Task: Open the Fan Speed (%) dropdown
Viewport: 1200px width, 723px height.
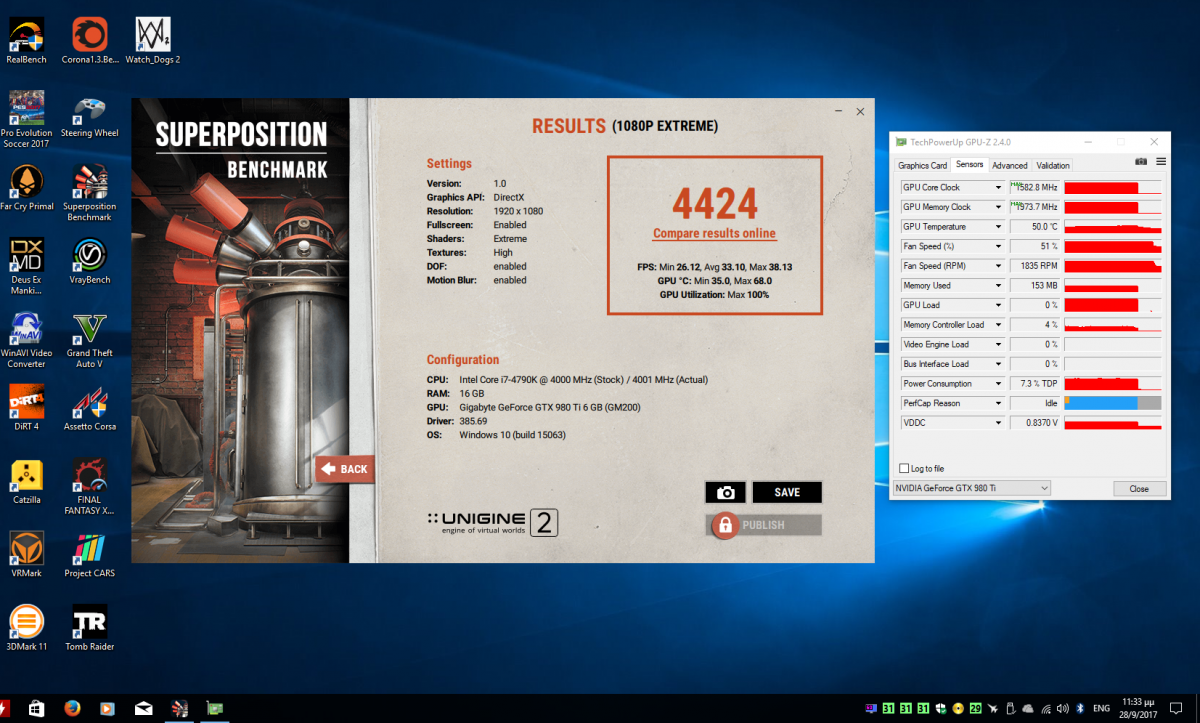Action: point(997,246)
